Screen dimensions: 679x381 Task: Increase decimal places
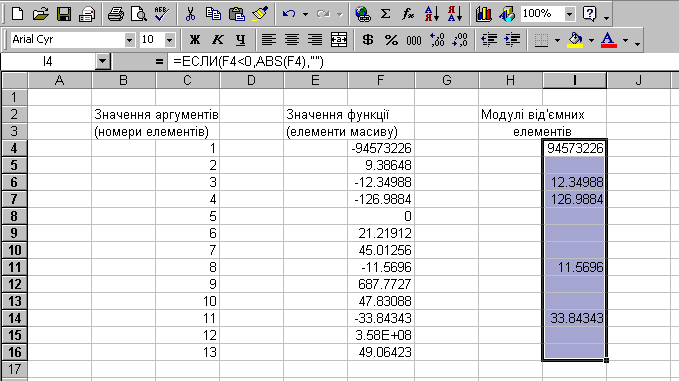coord(437,40)
